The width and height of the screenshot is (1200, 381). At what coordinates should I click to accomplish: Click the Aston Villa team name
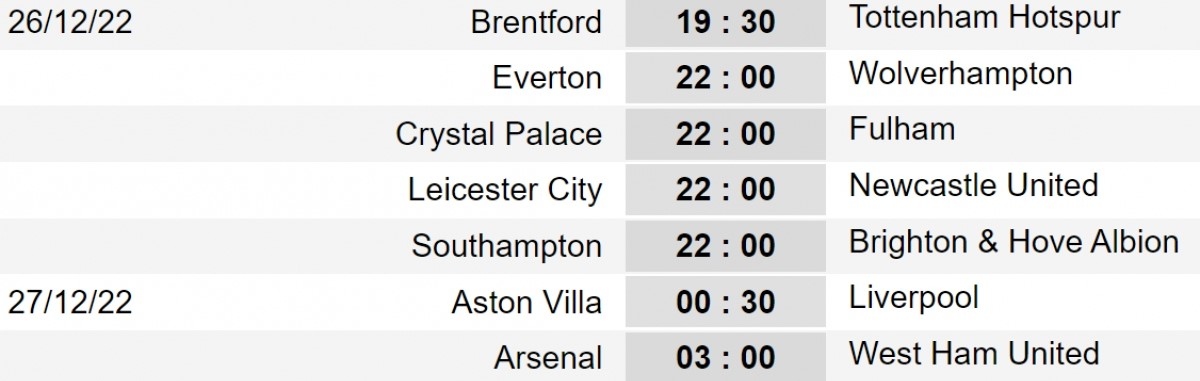click(x=527, y=301)
